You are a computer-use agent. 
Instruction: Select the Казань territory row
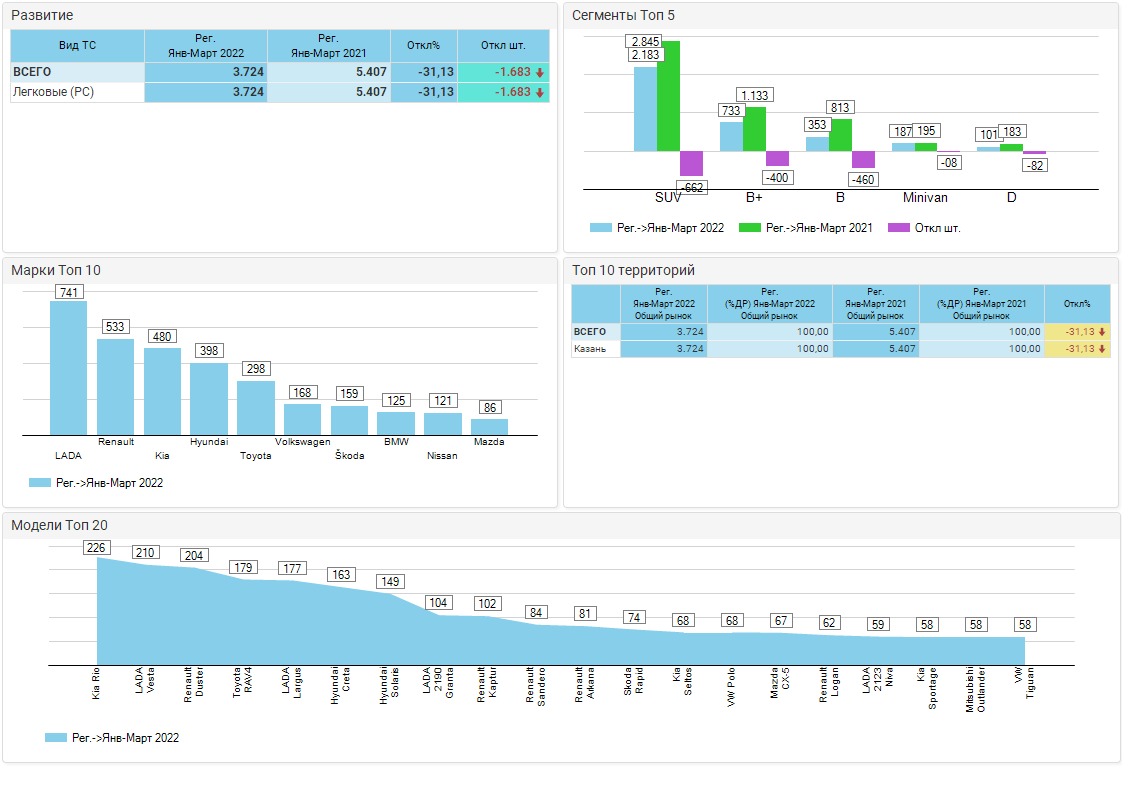[588, 349]
